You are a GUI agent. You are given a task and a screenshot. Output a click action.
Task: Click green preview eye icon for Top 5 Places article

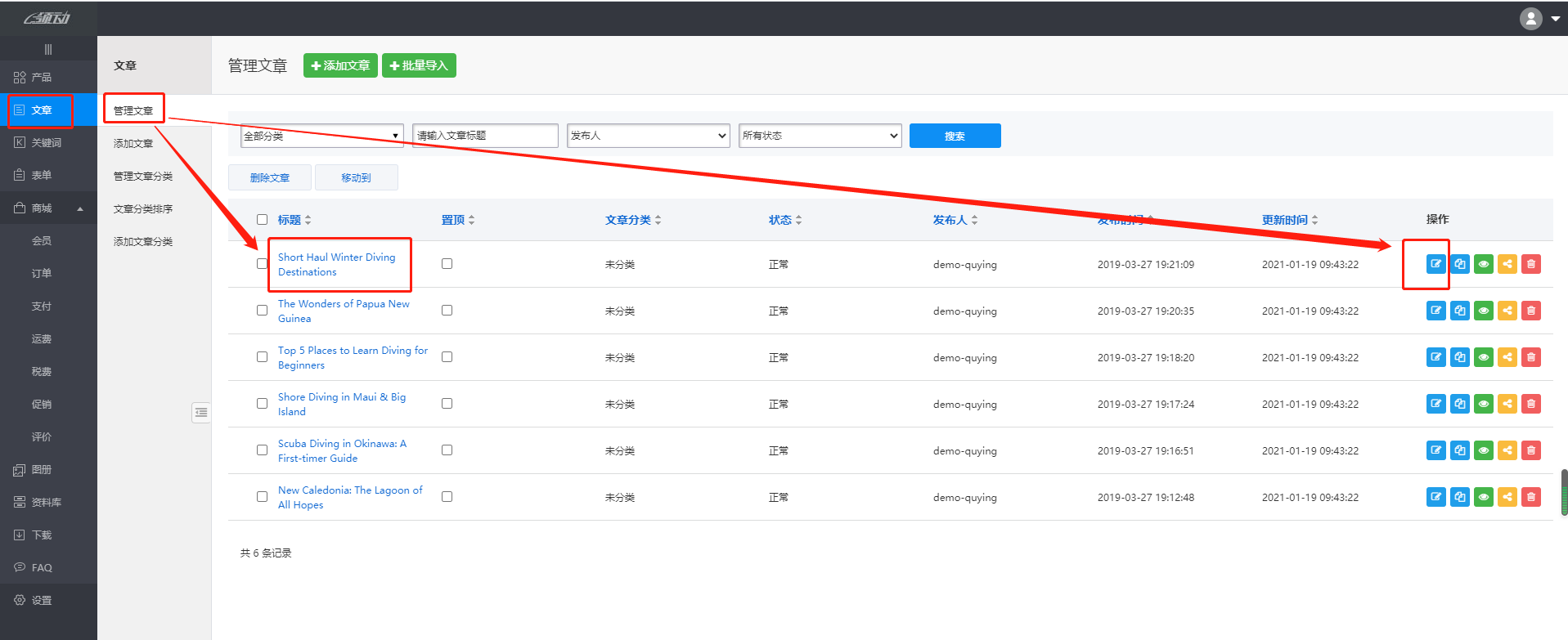click(x=1483, y=357)
